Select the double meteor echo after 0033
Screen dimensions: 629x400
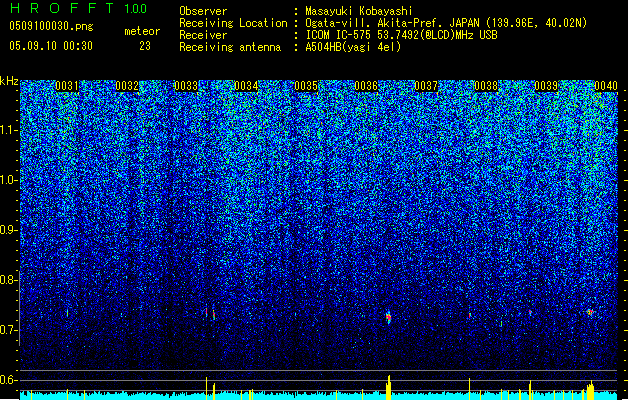(210, 314)
